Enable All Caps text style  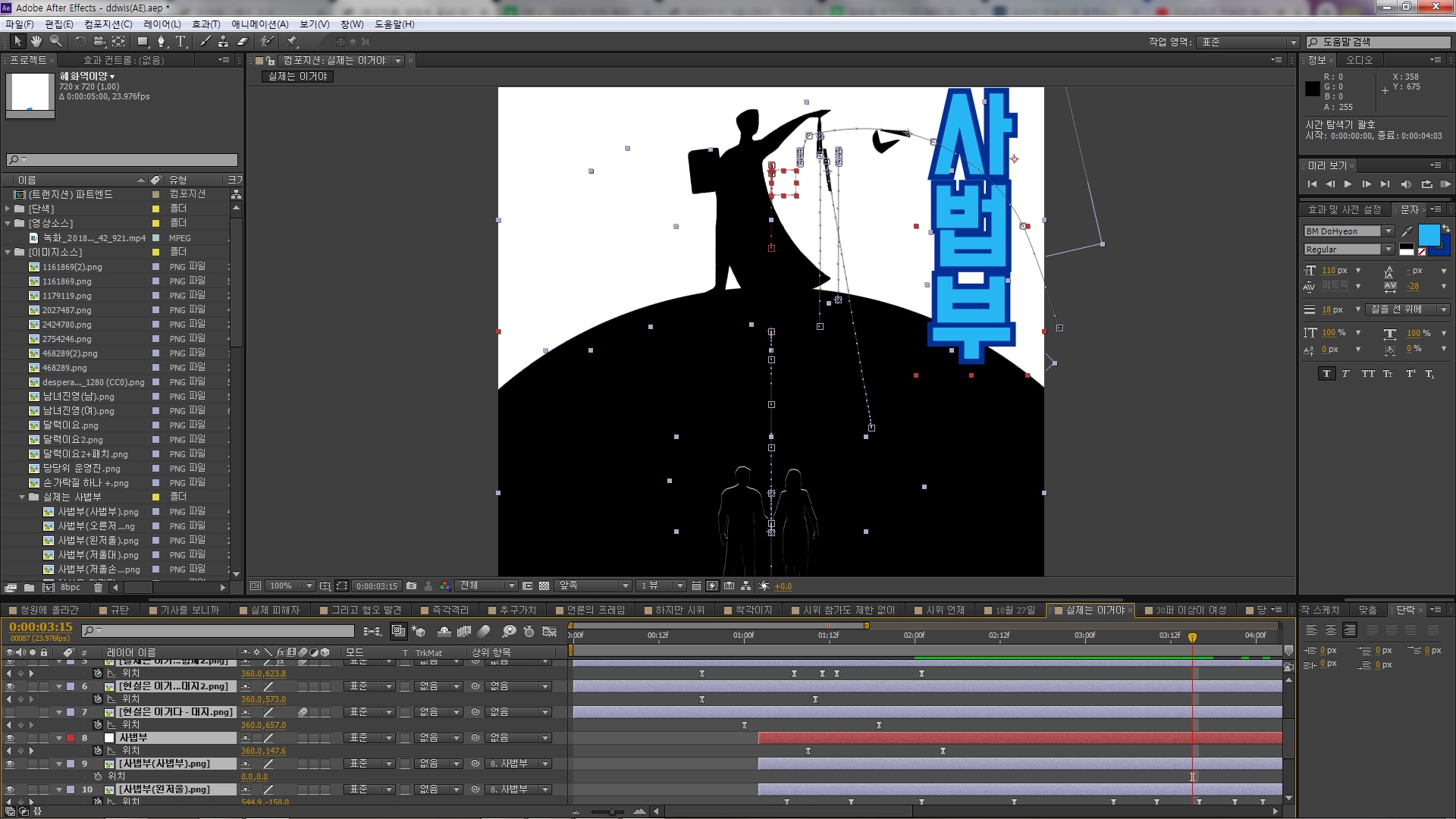click(1367, 374)
